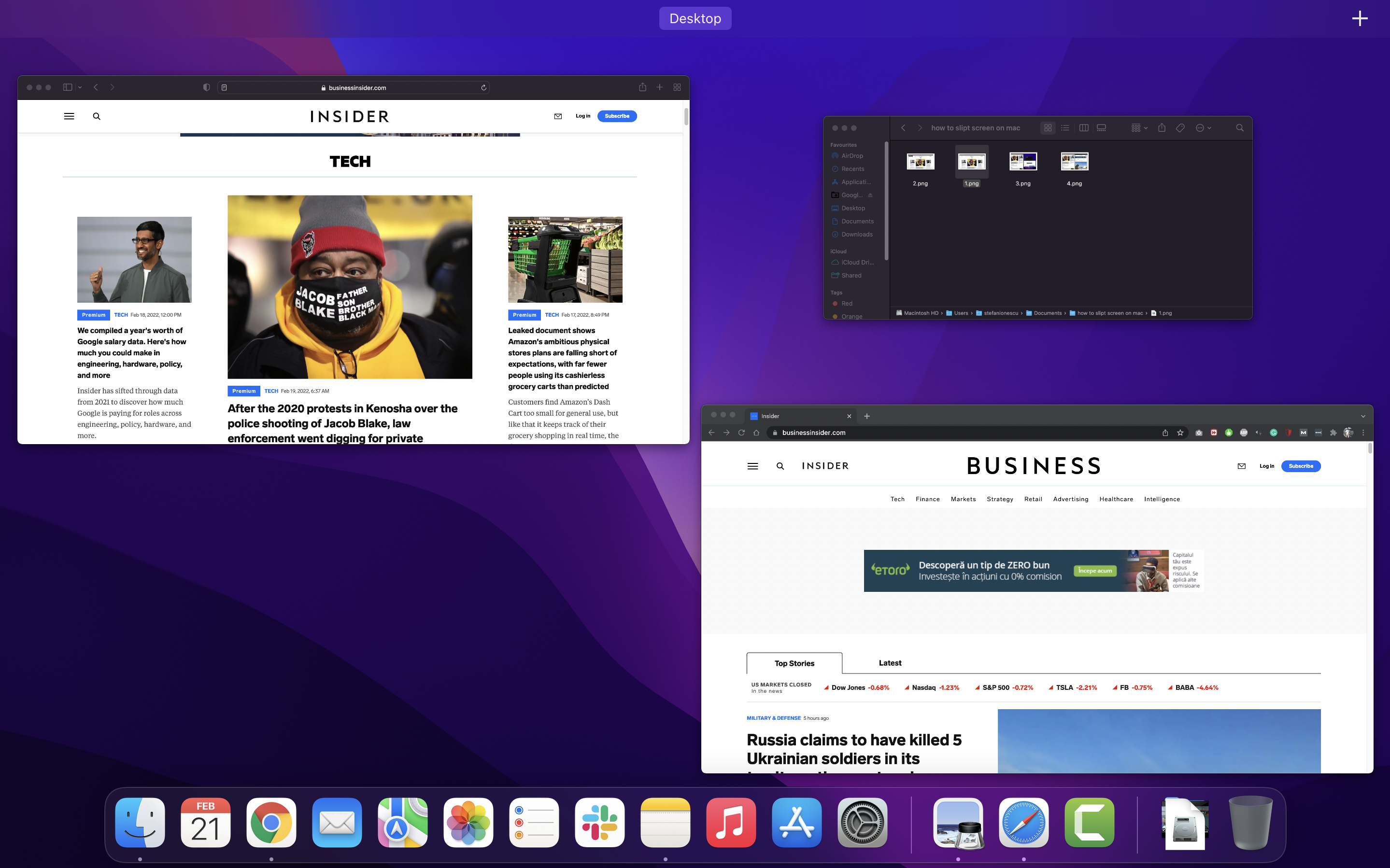The image size is (1390, 868).
Task: Select the Tech tab on Business Insider
Action: point(898,498)
